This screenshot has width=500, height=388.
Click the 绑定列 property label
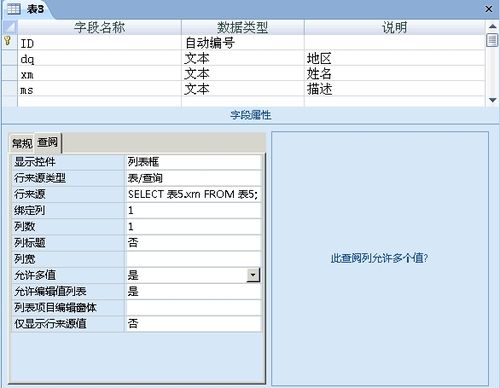[68, 210]
